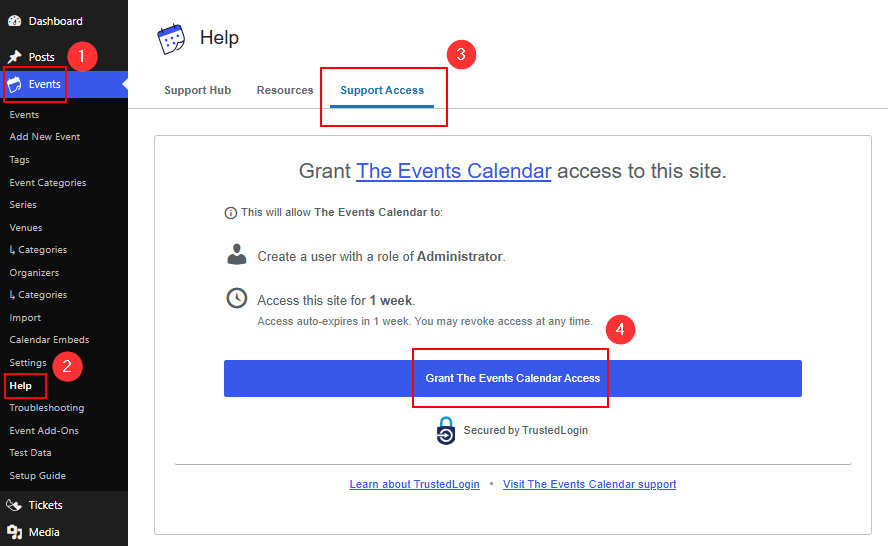
Task: Select the Support Access tab
Action: tap(382, 90)
